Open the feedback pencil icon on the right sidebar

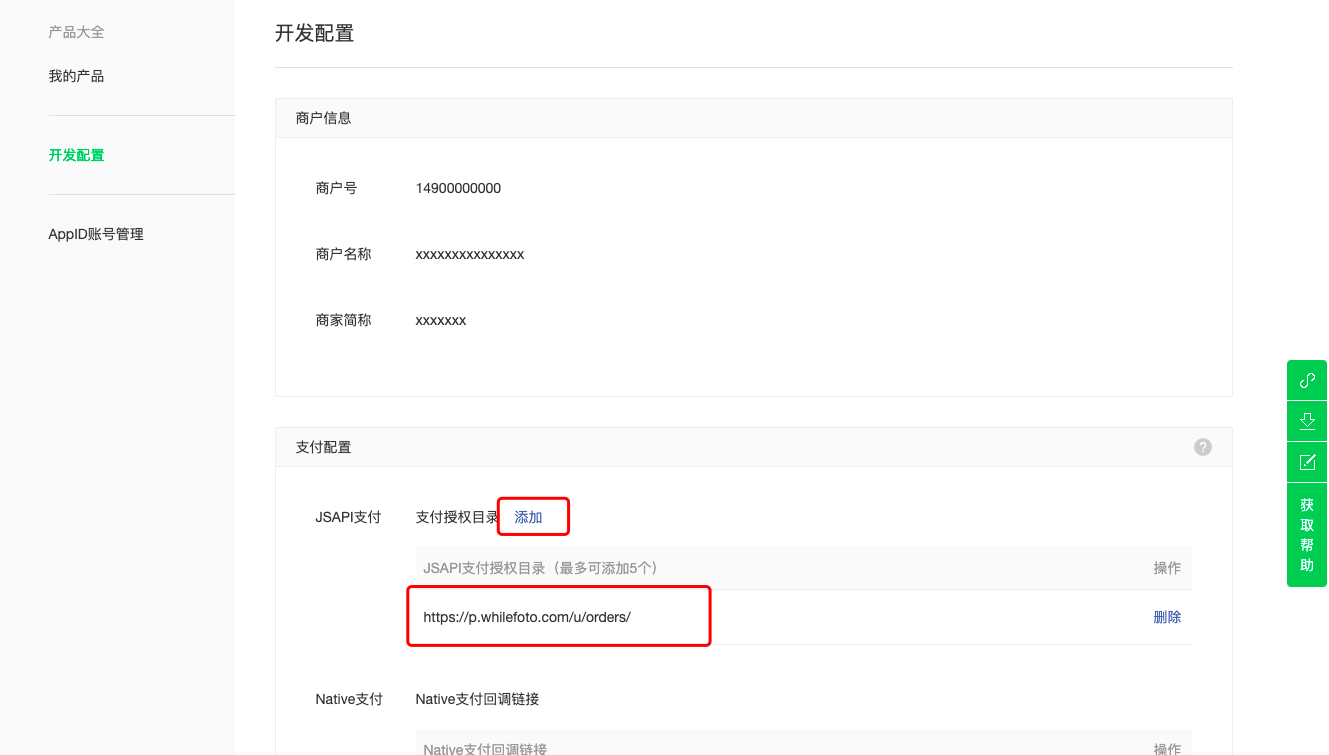(x=1306, y=462)
